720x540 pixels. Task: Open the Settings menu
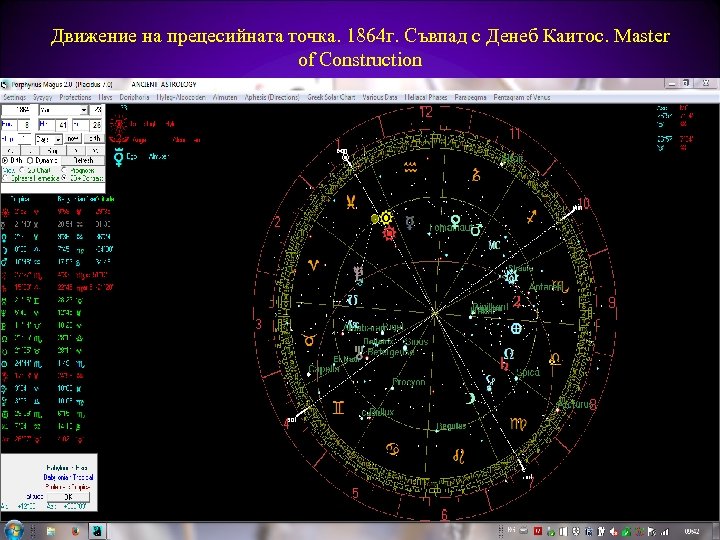pyautogui.click(x=14, y=97)
